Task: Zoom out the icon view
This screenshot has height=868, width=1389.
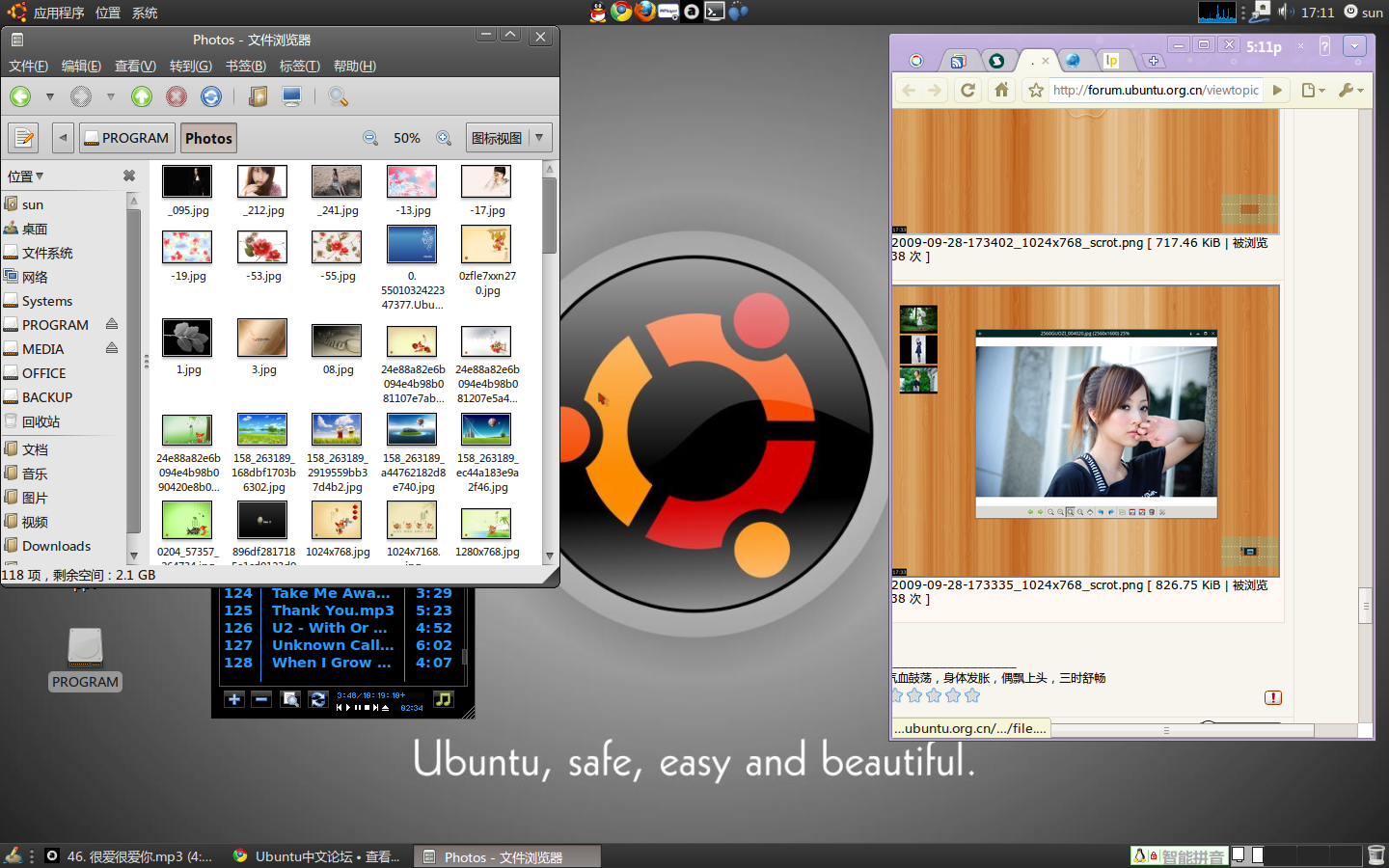Action: tap(370, 138)
